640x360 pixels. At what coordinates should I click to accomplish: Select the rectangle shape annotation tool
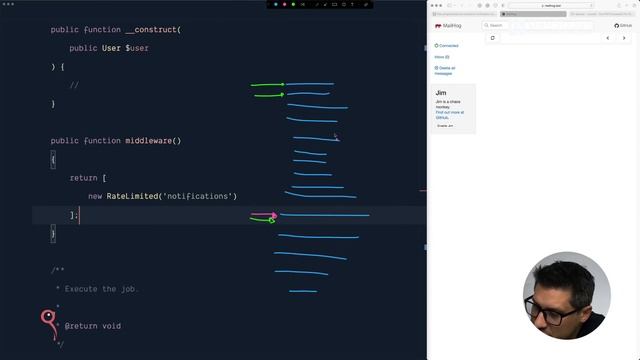pos(334,4)
